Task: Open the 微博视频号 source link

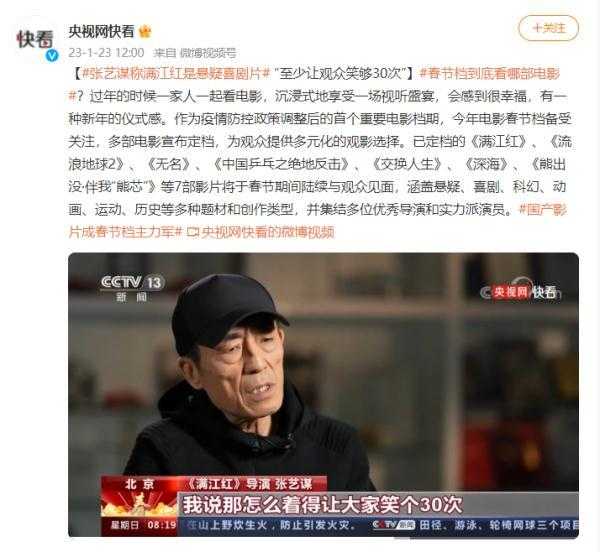Action: (x=208, y=53)
